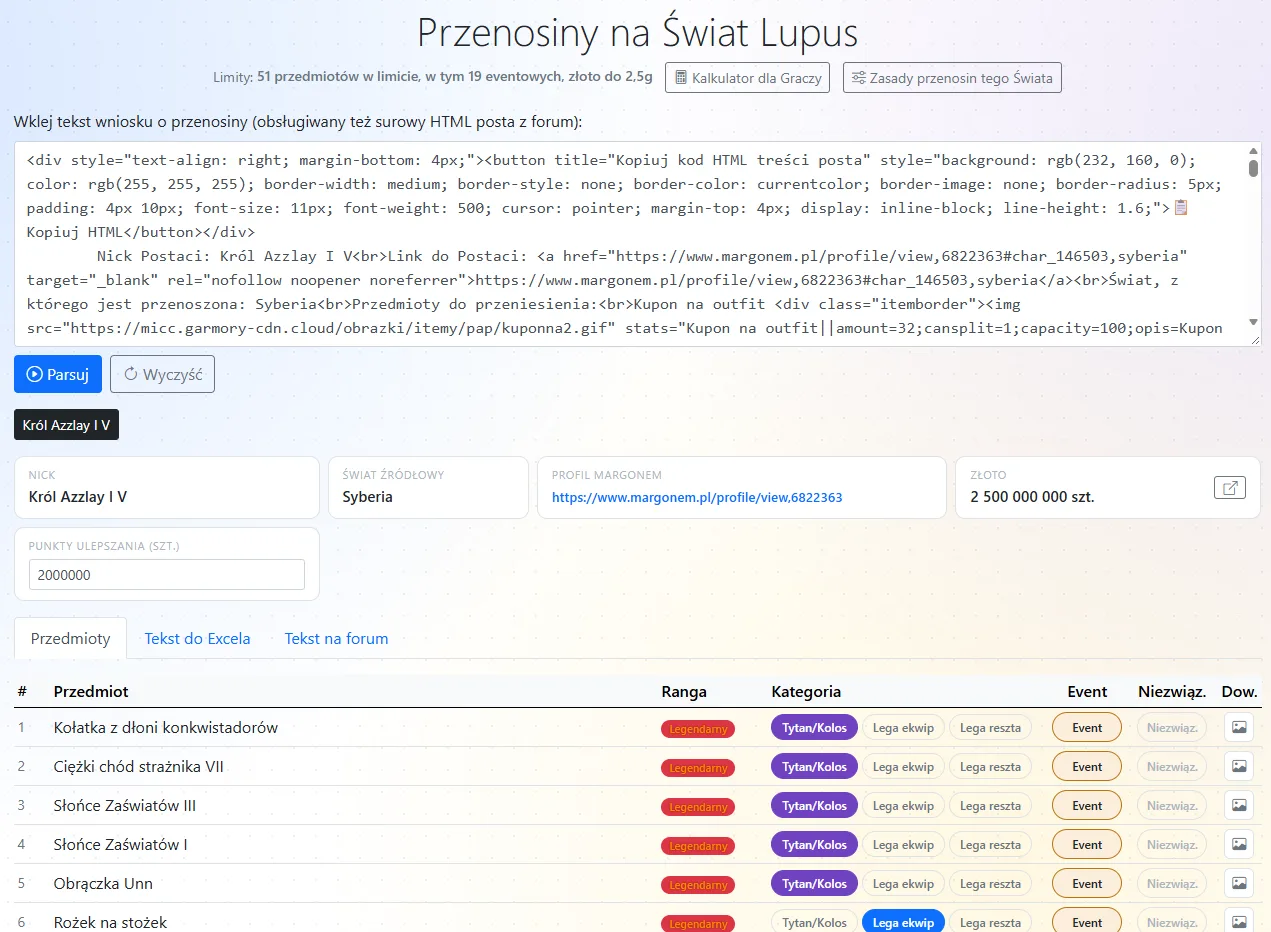Viewport: 1271px width, 932px height.
Task: Click item name Rożek na stożek
Action: pyautogui.click(x=110, y=922)
